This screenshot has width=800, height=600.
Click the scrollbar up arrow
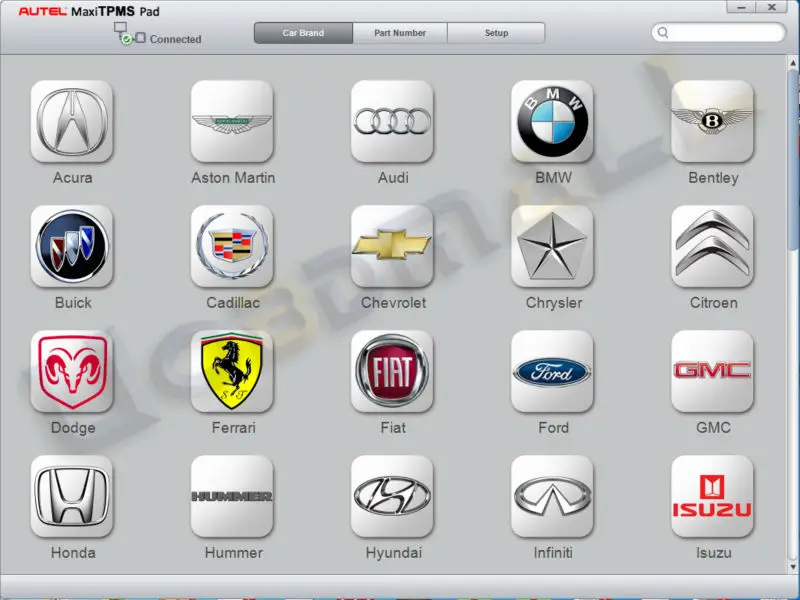coord(793,63)
